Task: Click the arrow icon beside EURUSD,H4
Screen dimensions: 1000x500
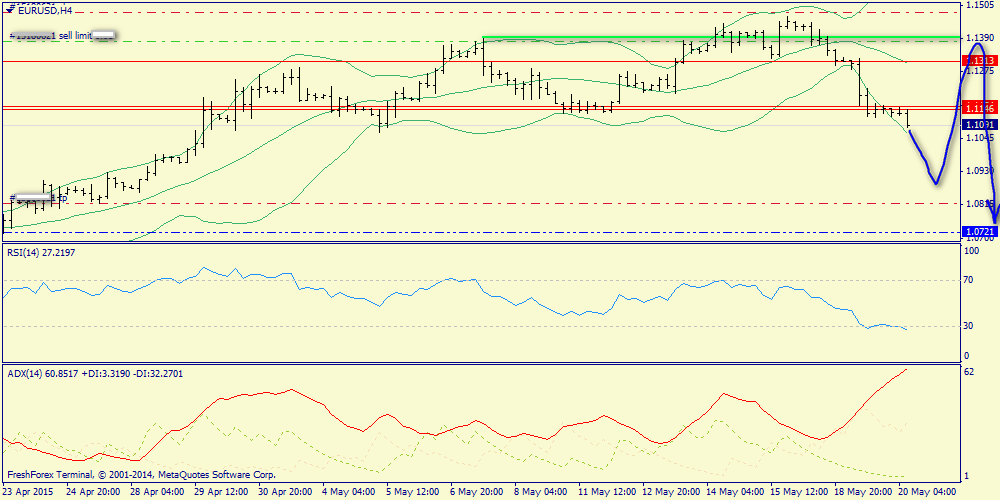Action: 10,10
